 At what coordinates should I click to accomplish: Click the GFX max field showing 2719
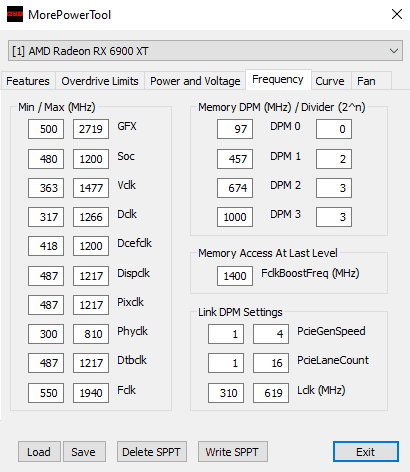[91, 129]
